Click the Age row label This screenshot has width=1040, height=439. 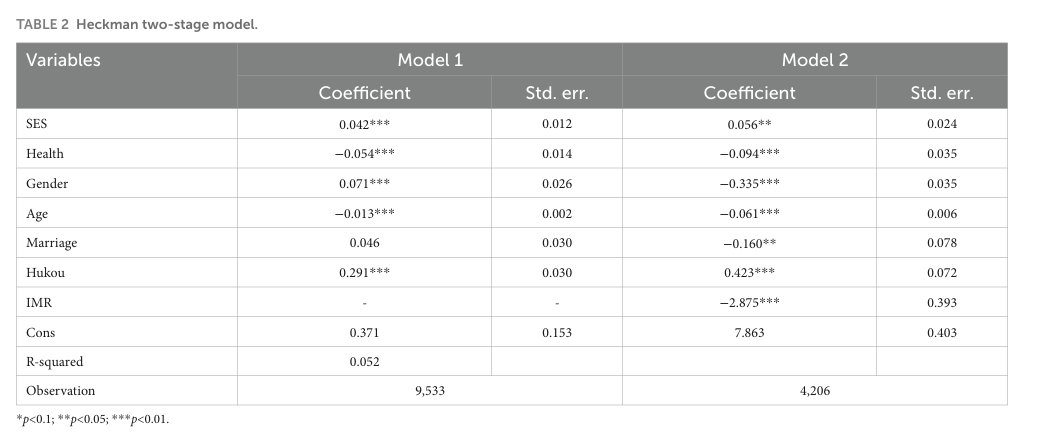(37, 214)
